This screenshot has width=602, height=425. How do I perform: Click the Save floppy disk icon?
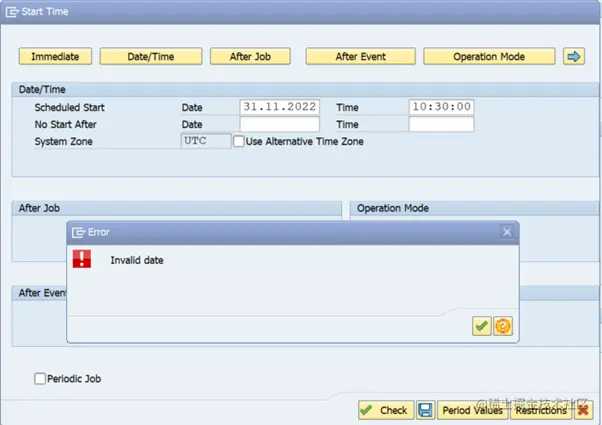[425, 410]
